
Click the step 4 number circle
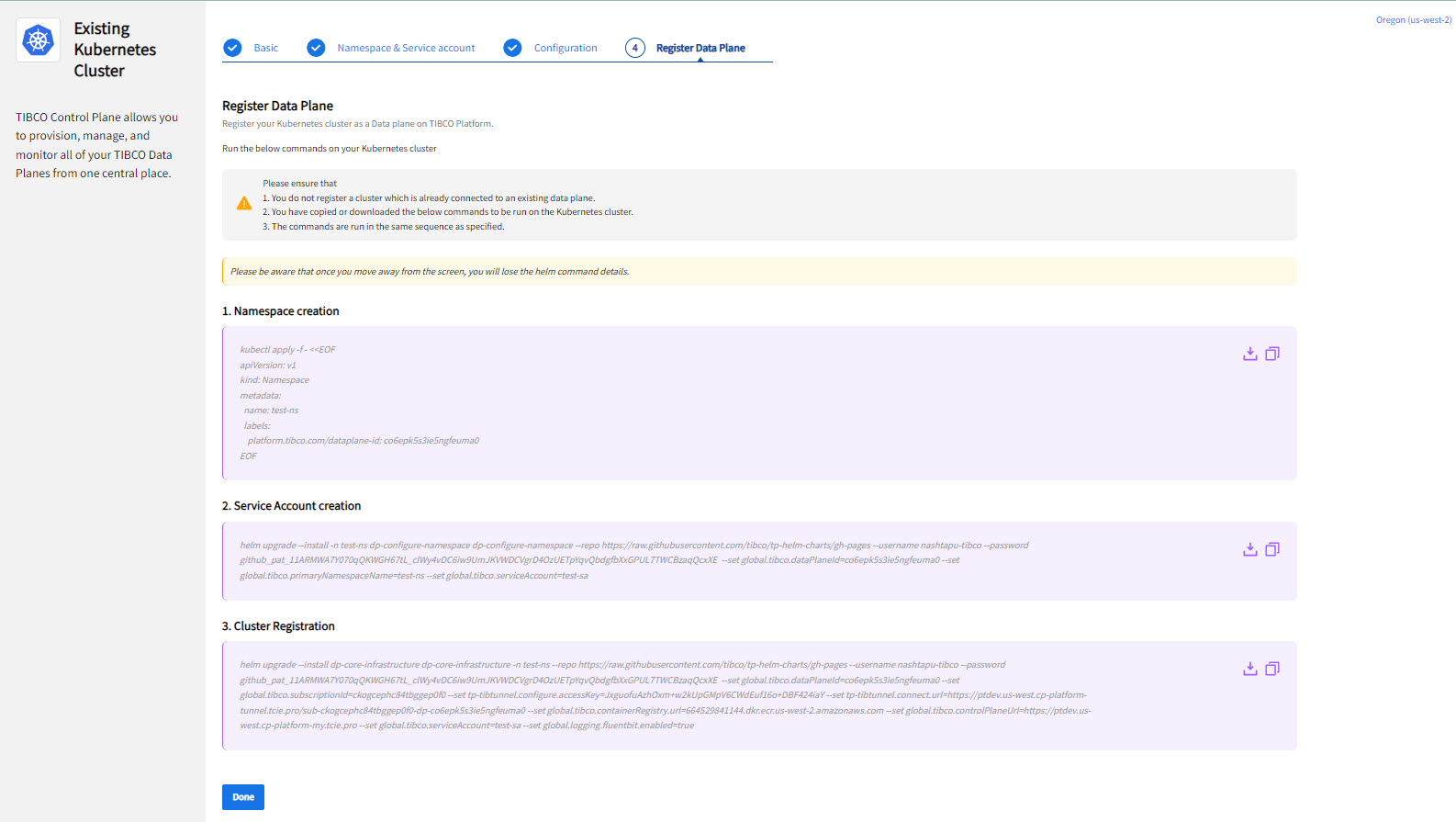pyautogui.click(x=635, y=48)
